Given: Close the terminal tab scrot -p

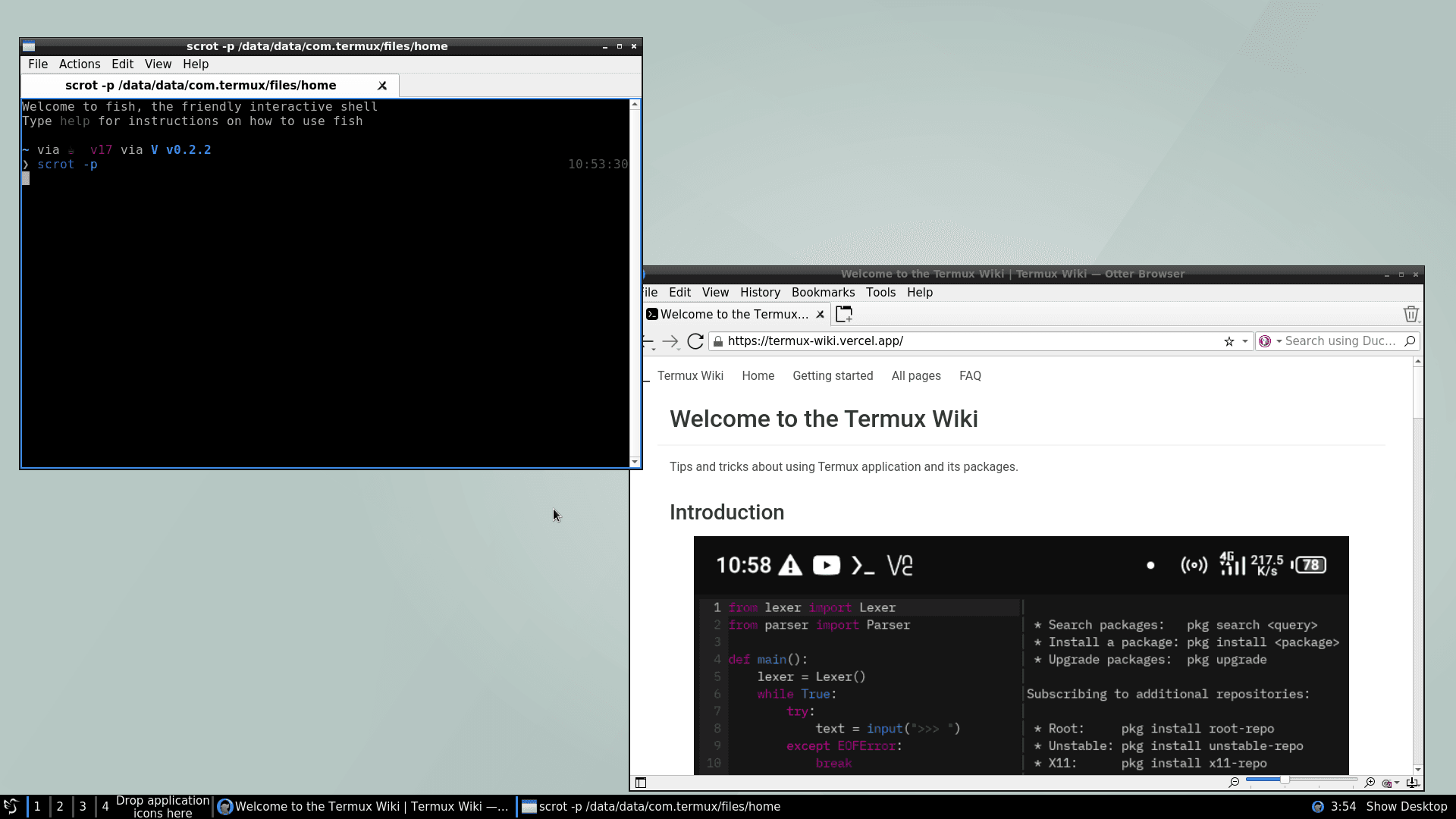Looking at the screenshot, I should coord(382,86).
